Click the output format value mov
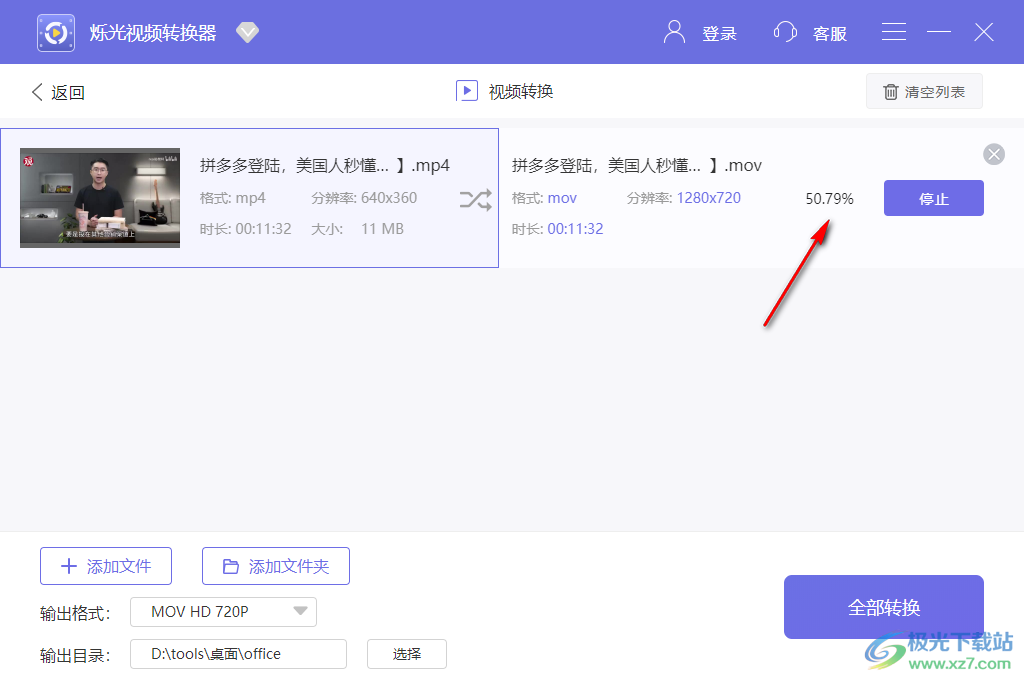Screen dimensions: 1024x680 click(562, 198)
